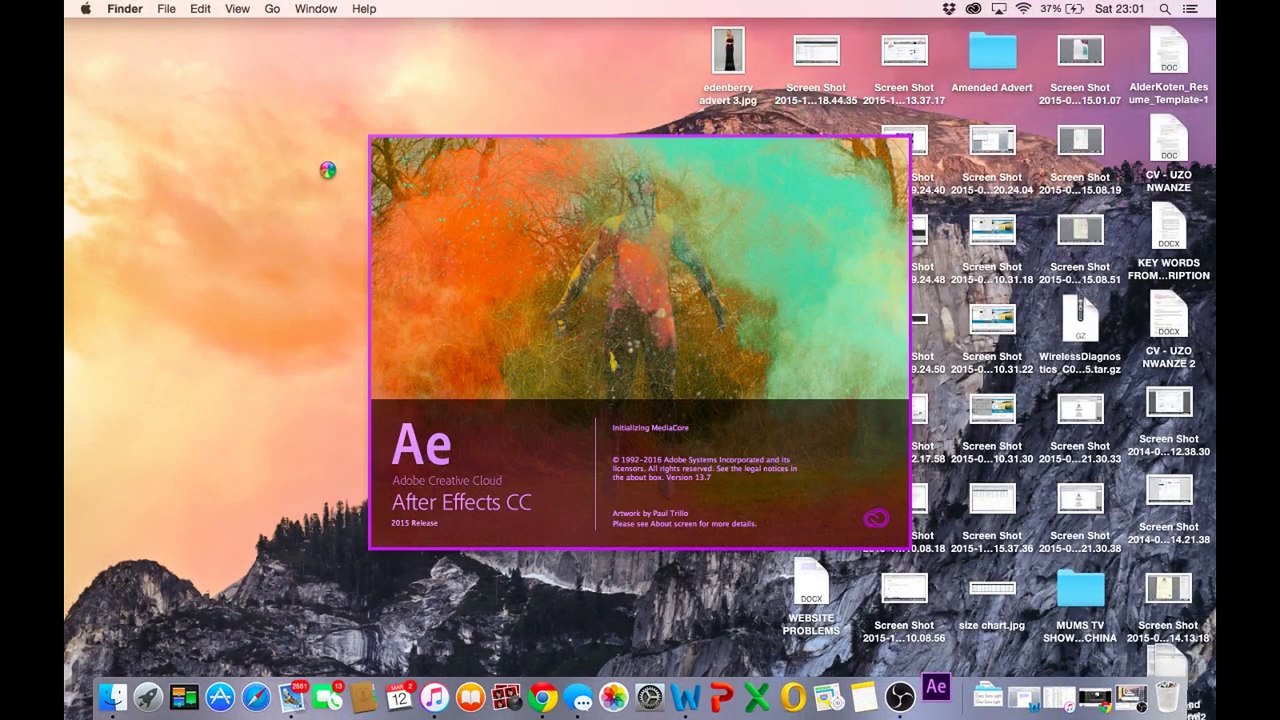The image size is (1280, 720).
Task: Open Messages bubble icon in Dock
Action: [x=578, y=697]
